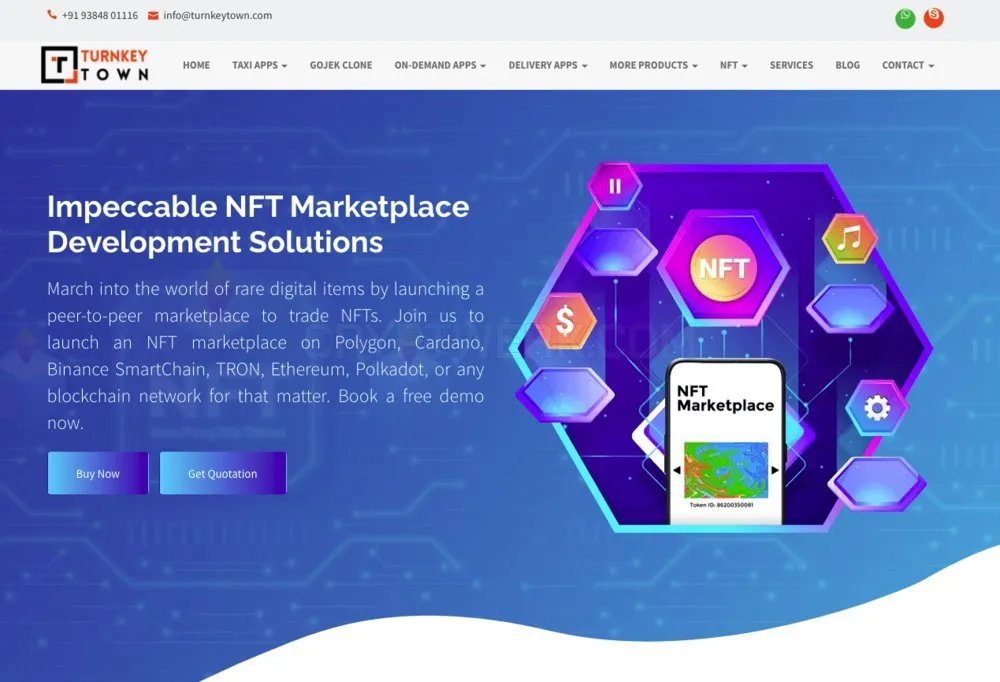Click the music note hexagon icon
The height and width of the screenshot is (682, 1000).
(849, 239)
